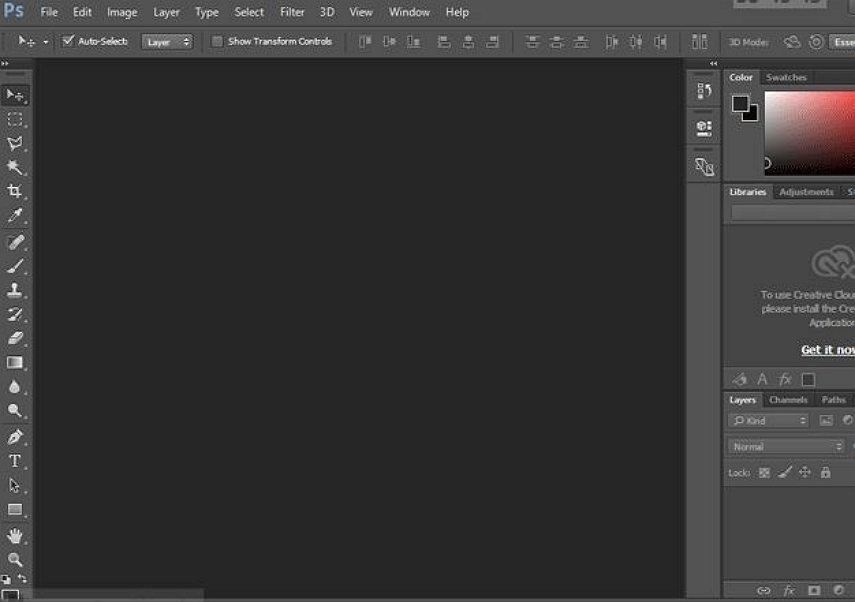Click the foreground color swatch
This screenshot has height=602, width=855.
pyautogui.click(x=740, y=103)
